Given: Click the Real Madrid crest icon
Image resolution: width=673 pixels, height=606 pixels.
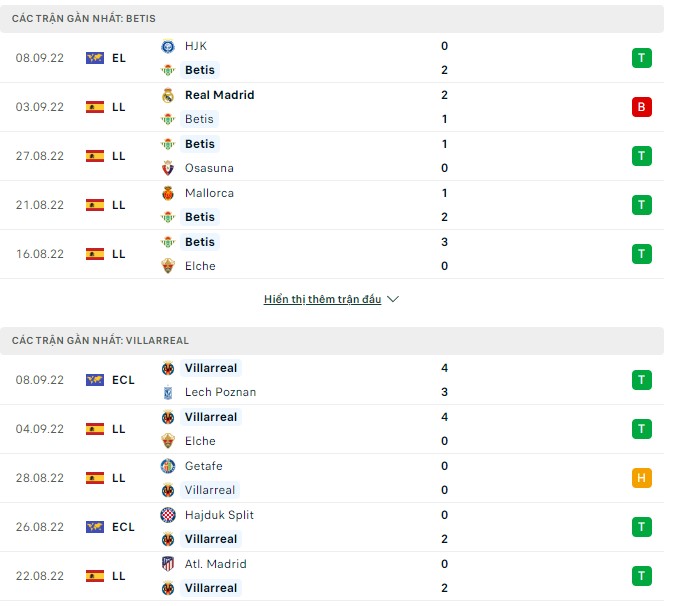Looking at the screenshot, I should (x=167, y=95).
